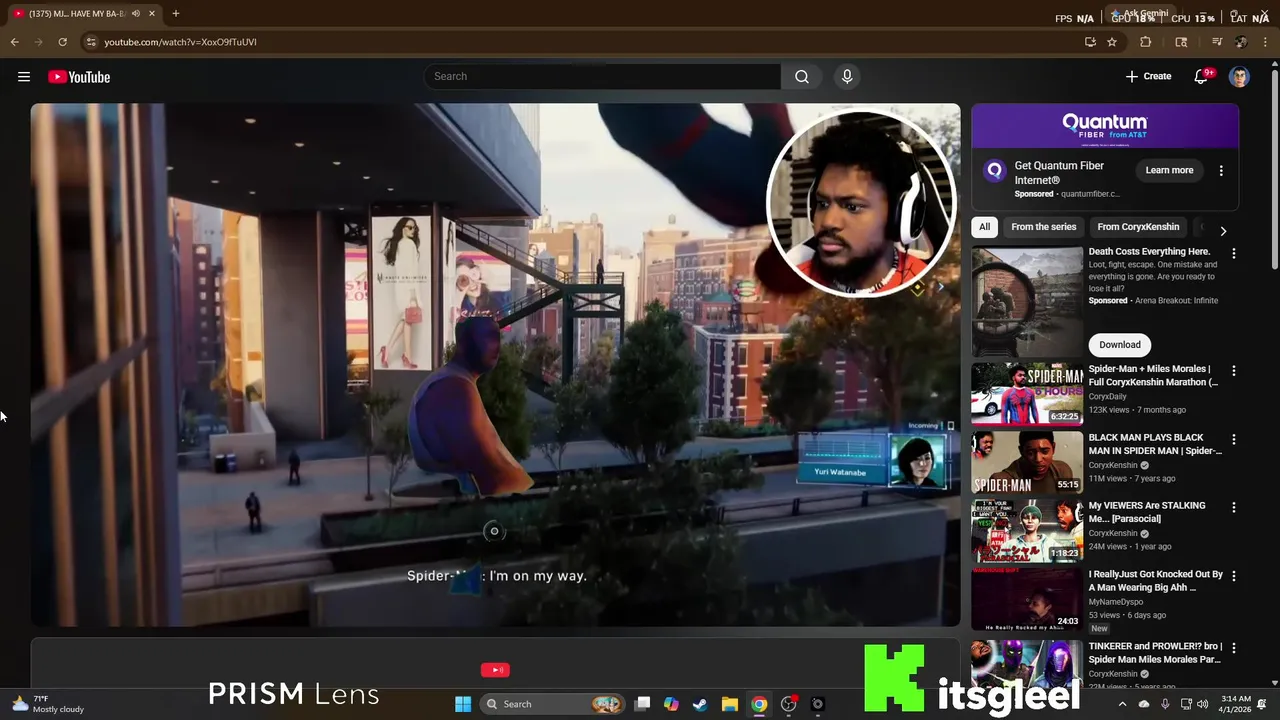Open Task View on taskbar

(643, 704)
